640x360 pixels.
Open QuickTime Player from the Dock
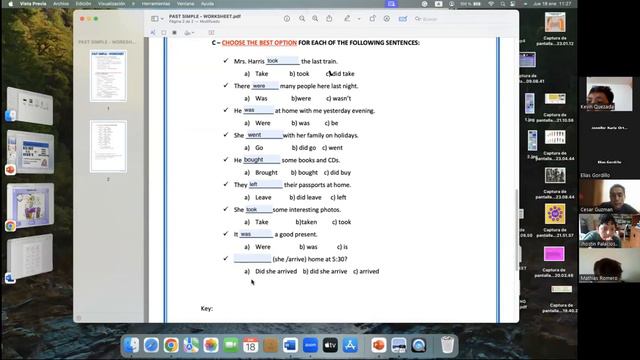419,345
